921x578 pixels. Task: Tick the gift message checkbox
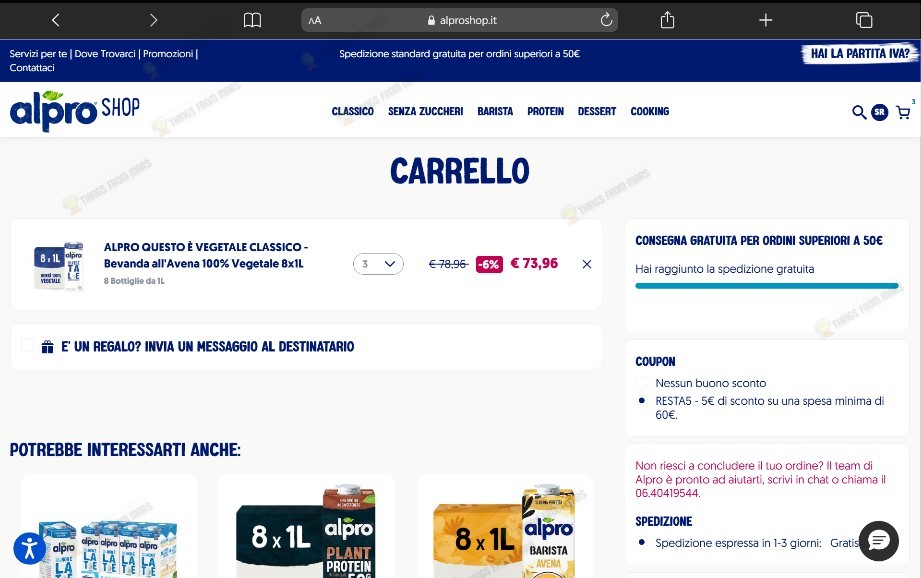(x=27, y=345)
